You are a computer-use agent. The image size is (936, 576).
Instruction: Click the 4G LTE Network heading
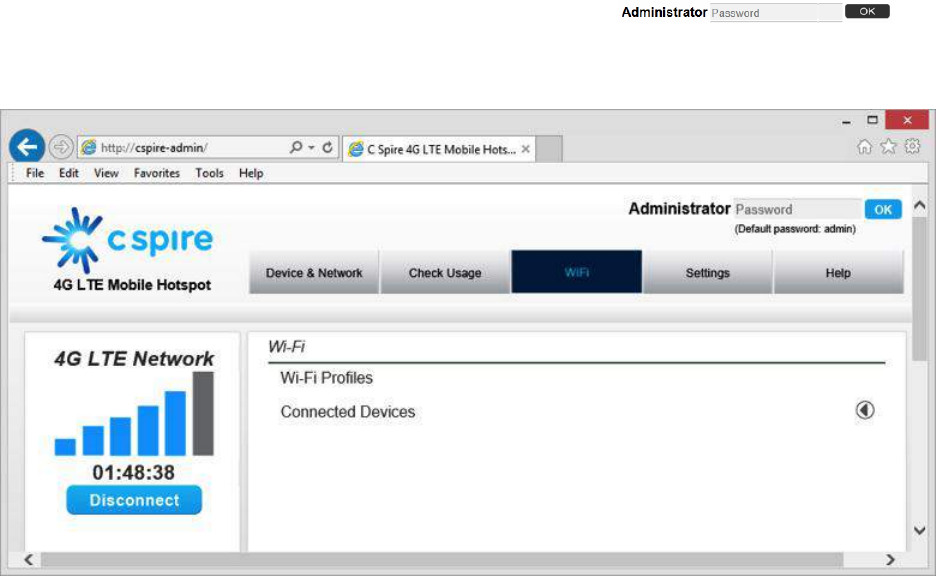(134, 359)
